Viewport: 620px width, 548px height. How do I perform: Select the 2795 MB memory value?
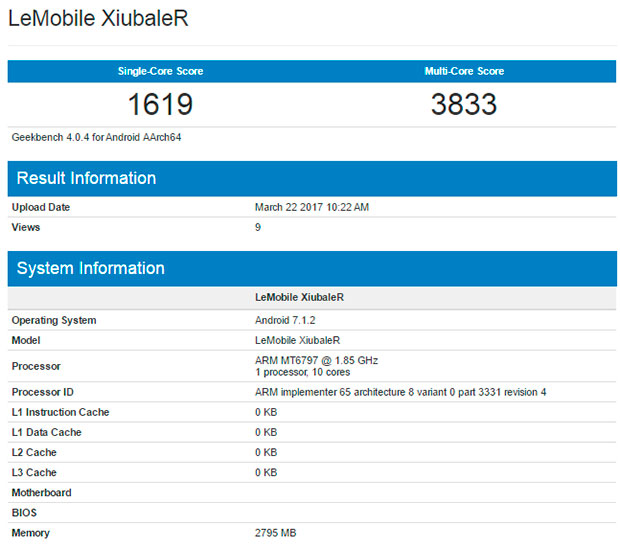coord(276,533)
